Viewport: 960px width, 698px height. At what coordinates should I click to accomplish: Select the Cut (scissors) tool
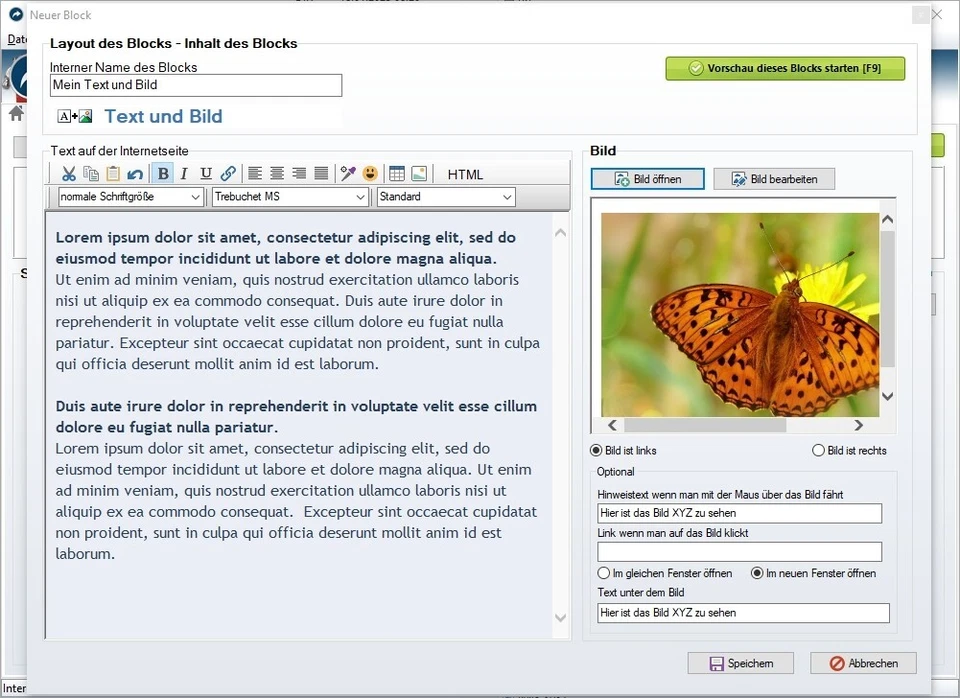tap(69, 173)
